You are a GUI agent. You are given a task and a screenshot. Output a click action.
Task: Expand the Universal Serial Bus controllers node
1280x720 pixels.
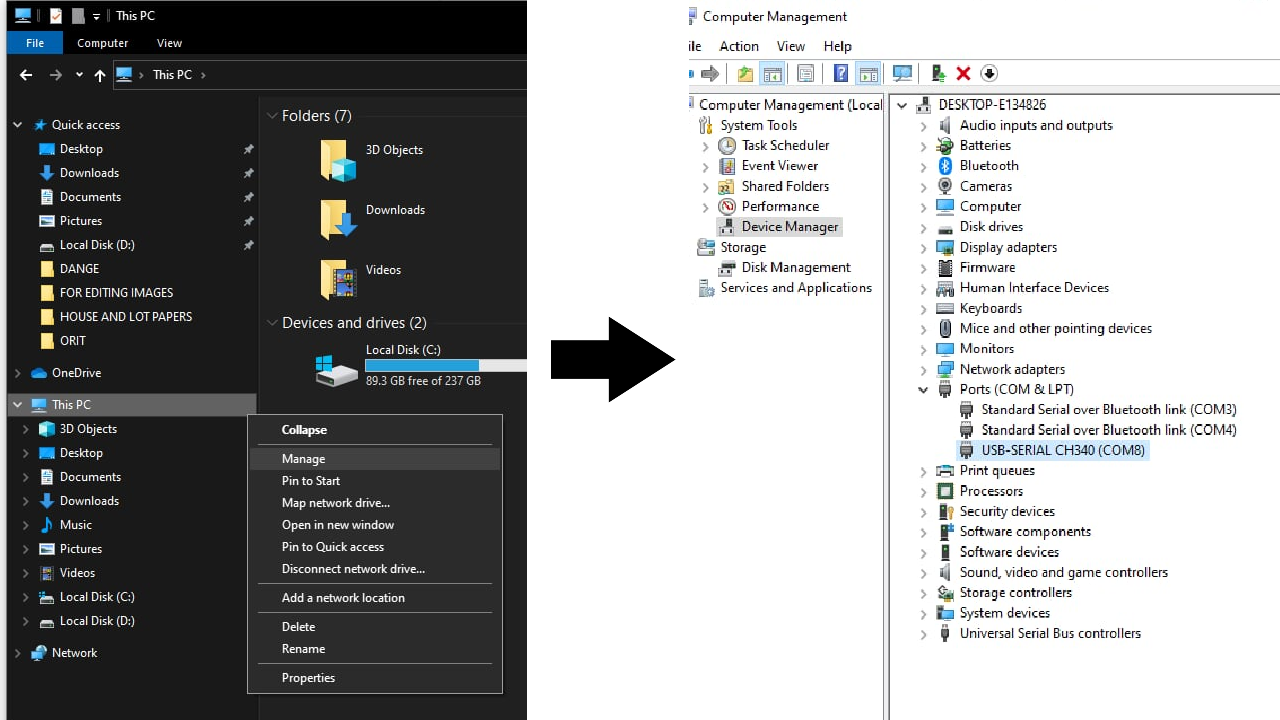(x=923, y=633)
